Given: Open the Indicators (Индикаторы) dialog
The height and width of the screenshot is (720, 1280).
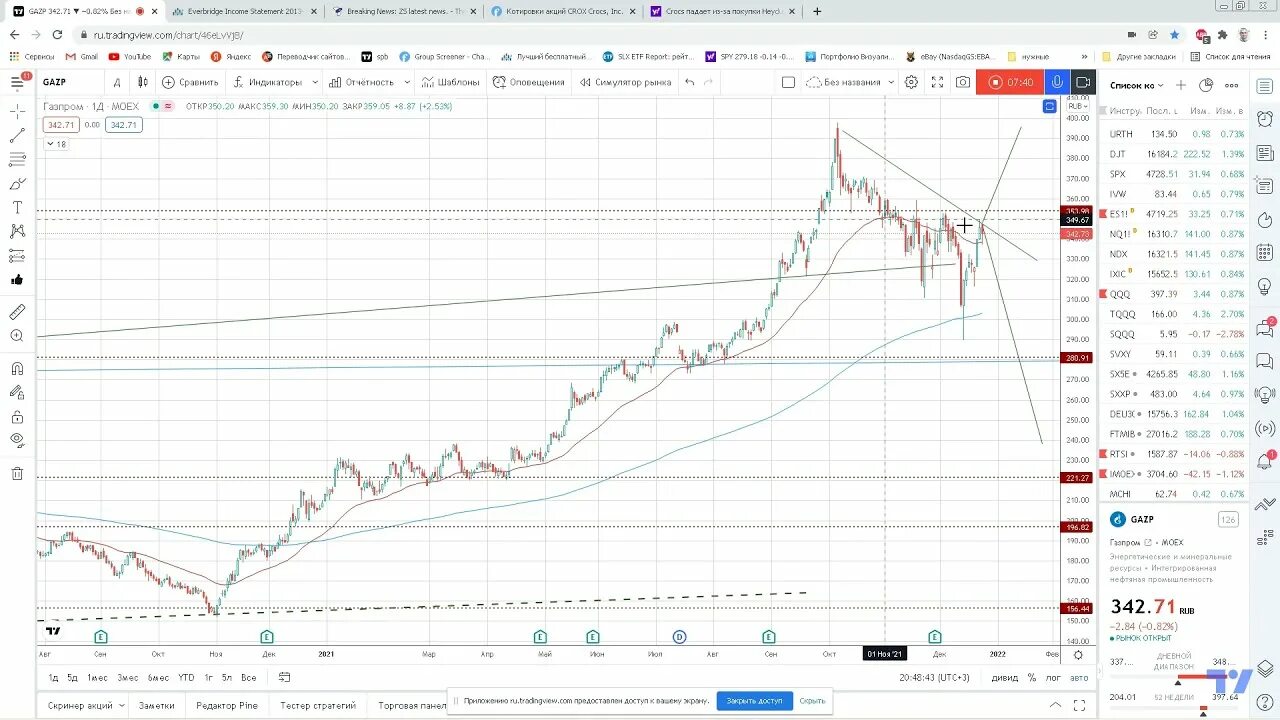Looking at the screenshot, I should coord(267,82).
